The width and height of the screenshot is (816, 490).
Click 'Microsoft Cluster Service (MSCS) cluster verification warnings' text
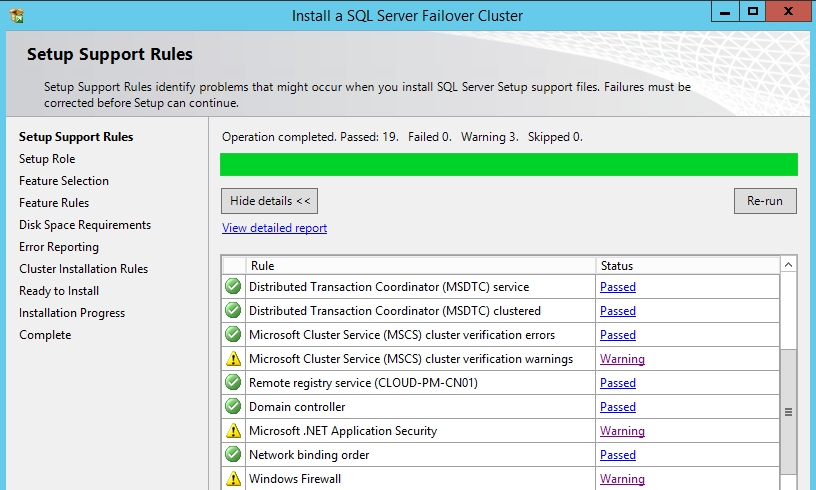411,359
